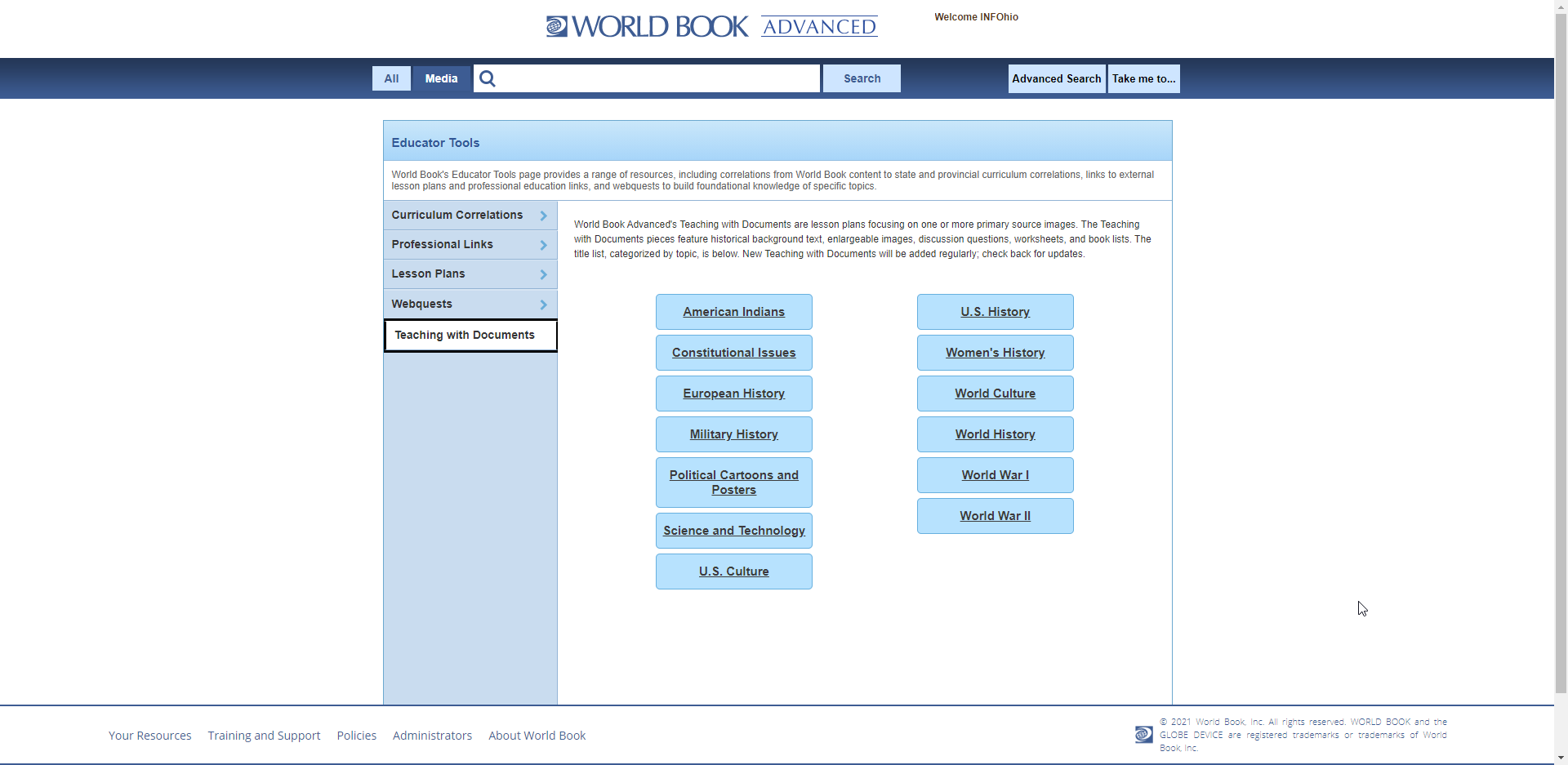The width and height of the screenshot is (1568, 765).
Task: Click the ADVANCED logo text link
Action: pyautogui.click(x=819, y=26)
